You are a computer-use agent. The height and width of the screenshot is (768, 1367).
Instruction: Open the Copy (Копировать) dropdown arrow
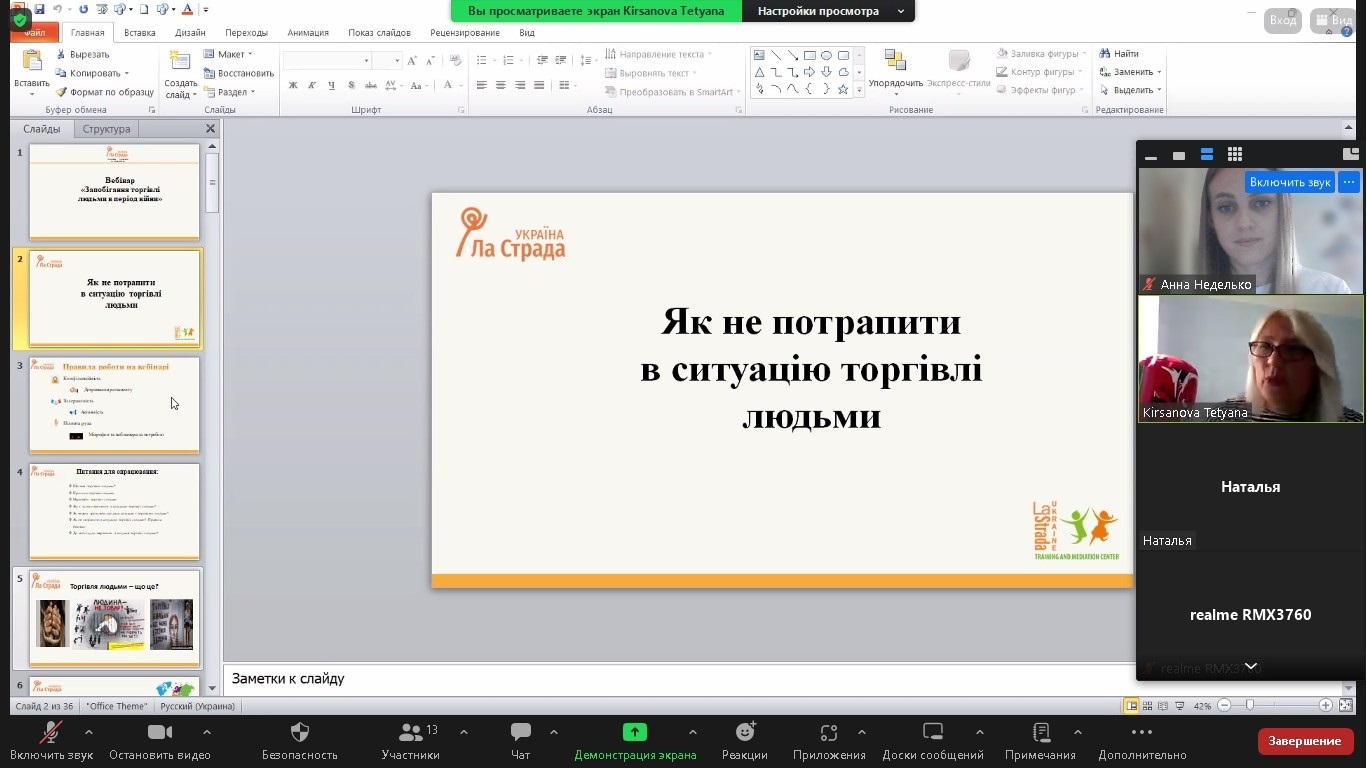pyautogui.click(x=127, y=73)
